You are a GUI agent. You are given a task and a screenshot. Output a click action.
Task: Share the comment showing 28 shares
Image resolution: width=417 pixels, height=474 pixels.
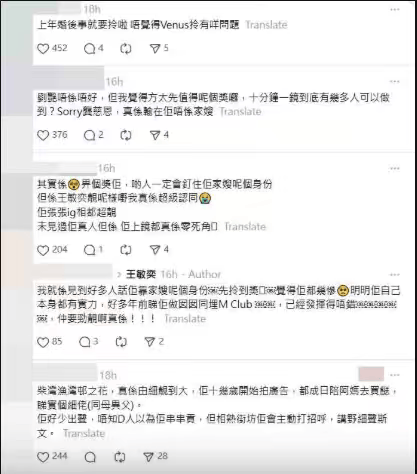point(148,457)
